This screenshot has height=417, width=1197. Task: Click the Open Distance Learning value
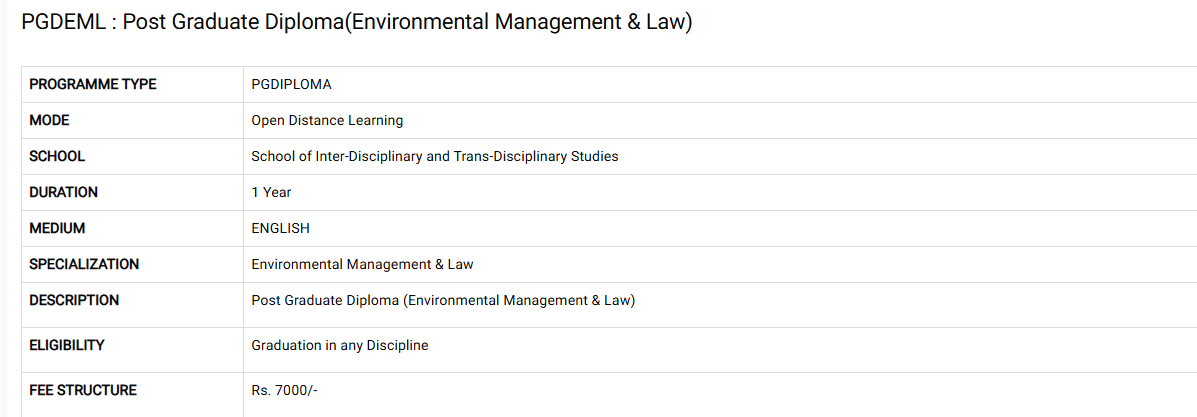[327, 120]
